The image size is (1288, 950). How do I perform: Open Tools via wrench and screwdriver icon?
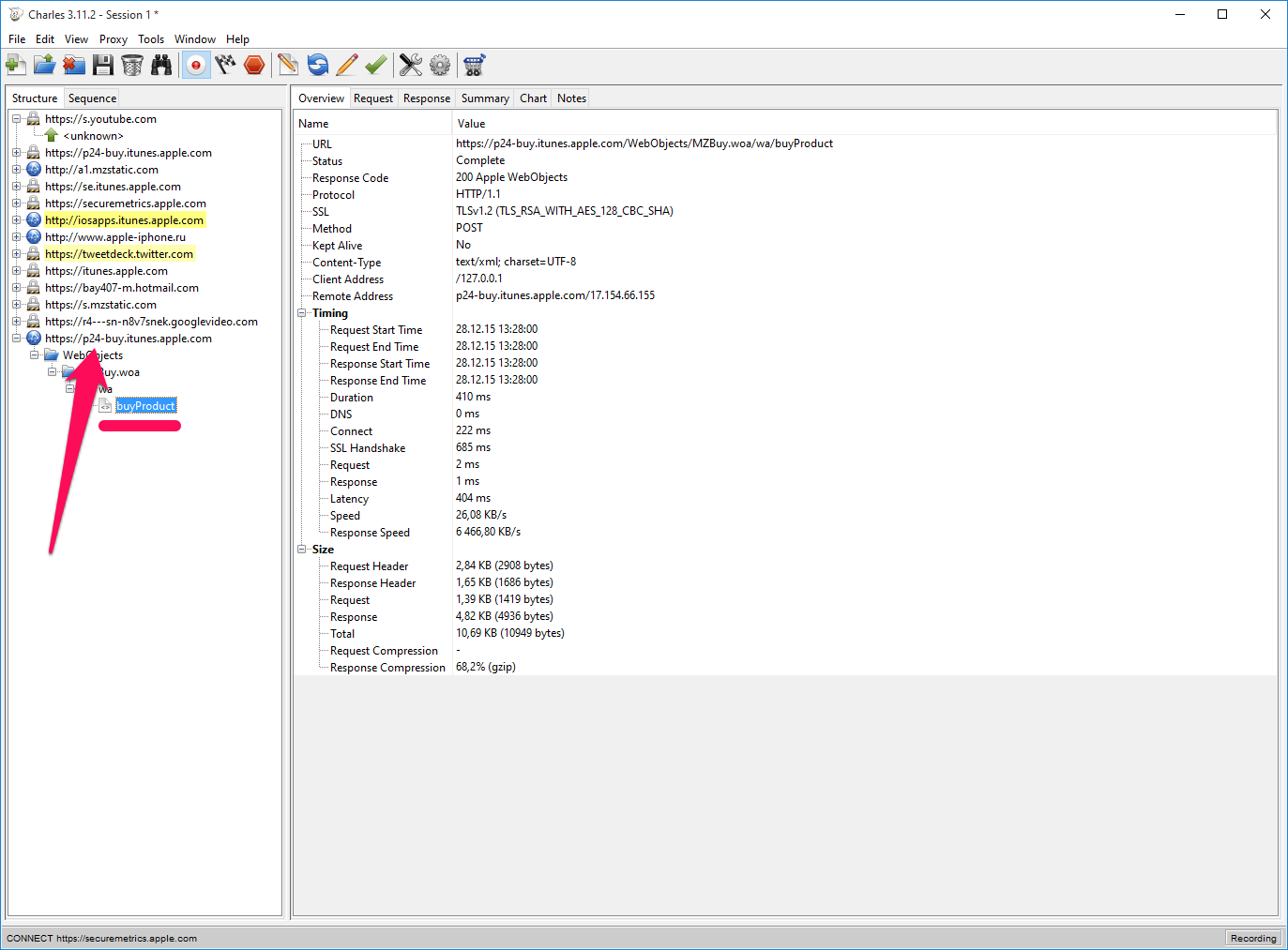pyautogui.click(x=410, y=65)
